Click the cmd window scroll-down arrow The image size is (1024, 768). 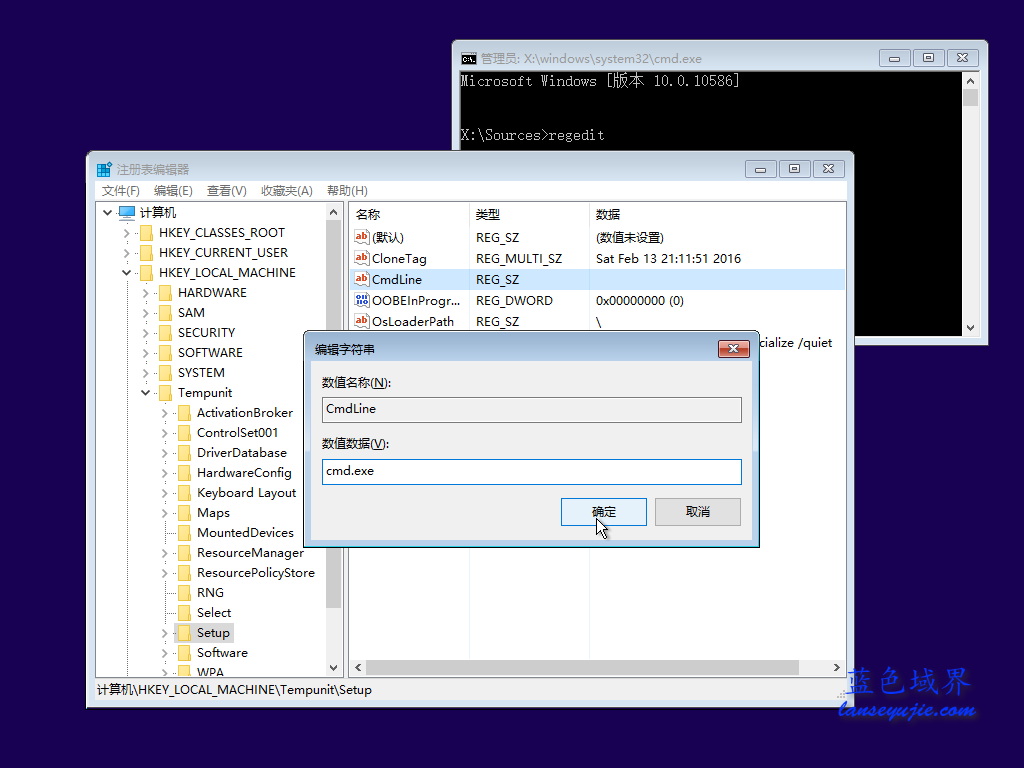970,328
